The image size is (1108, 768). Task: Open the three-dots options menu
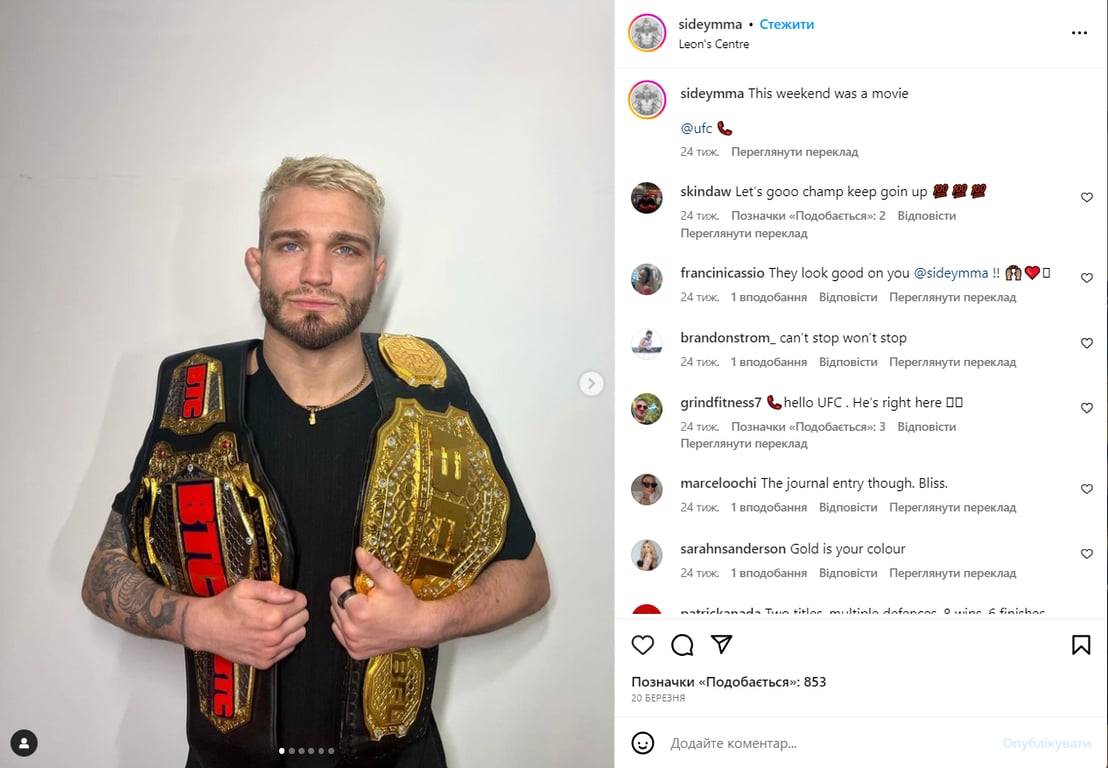pyautogui.click(x=1079, y=33)
